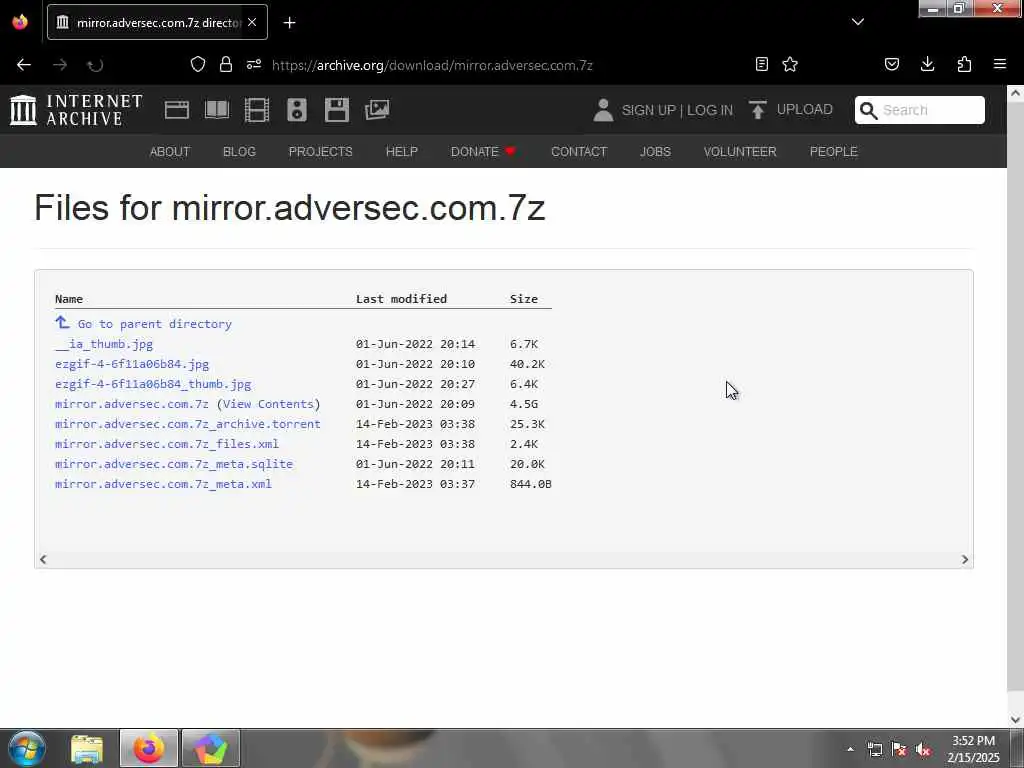The image size is (1024, 768).
Task: Close the mirror.adversec.com.7z tab
Action: 252,22
